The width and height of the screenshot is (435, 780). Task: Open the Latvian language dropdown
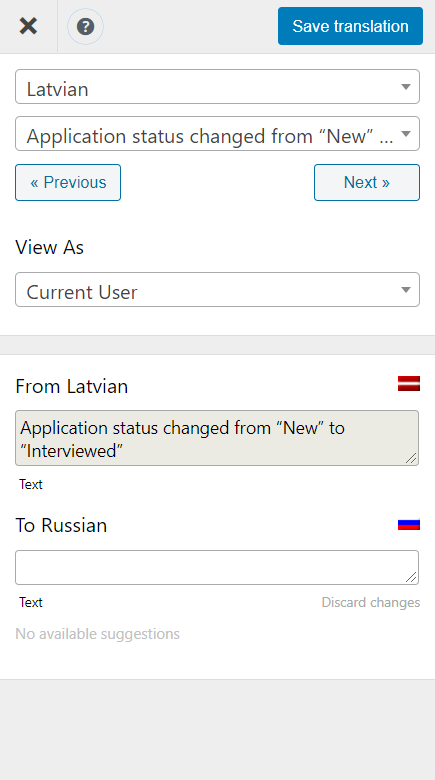[x=218, y=87]
